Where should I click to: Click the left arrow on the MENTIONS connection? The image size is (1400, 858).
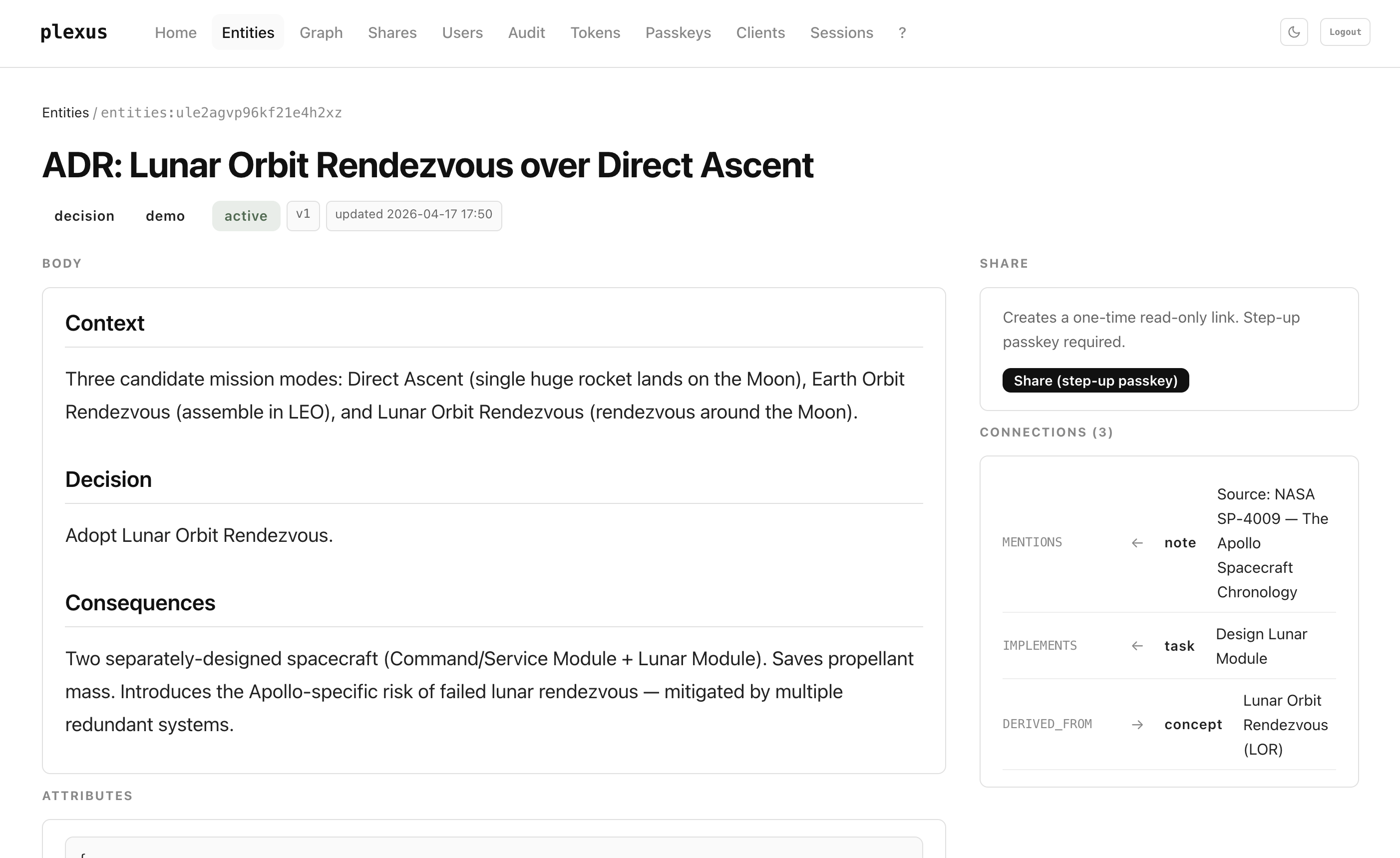1137,542
